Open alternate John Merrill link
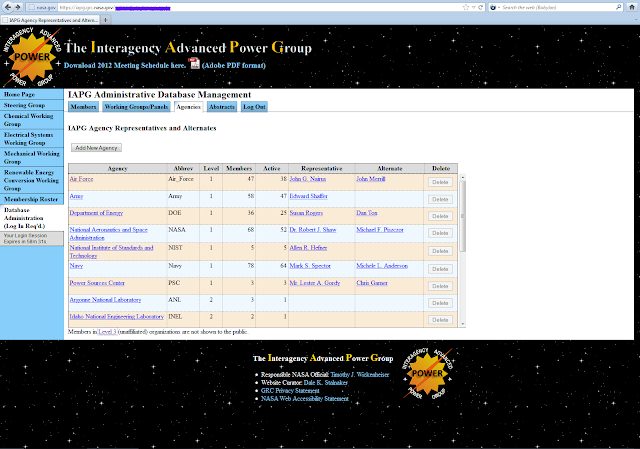 [x=371, y=179]
